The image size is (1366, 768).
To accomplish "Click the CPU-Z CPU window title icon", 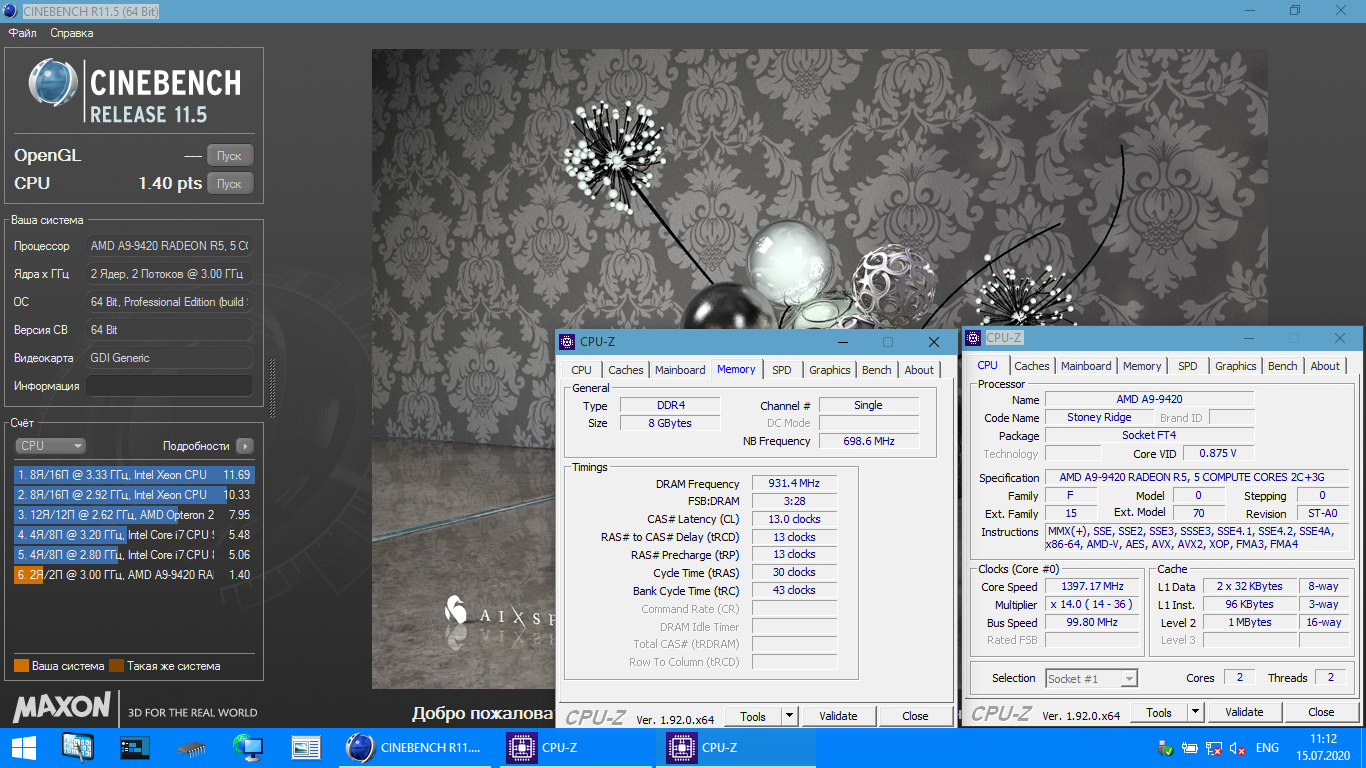I will pyautogui.click(x=973, y=338).
